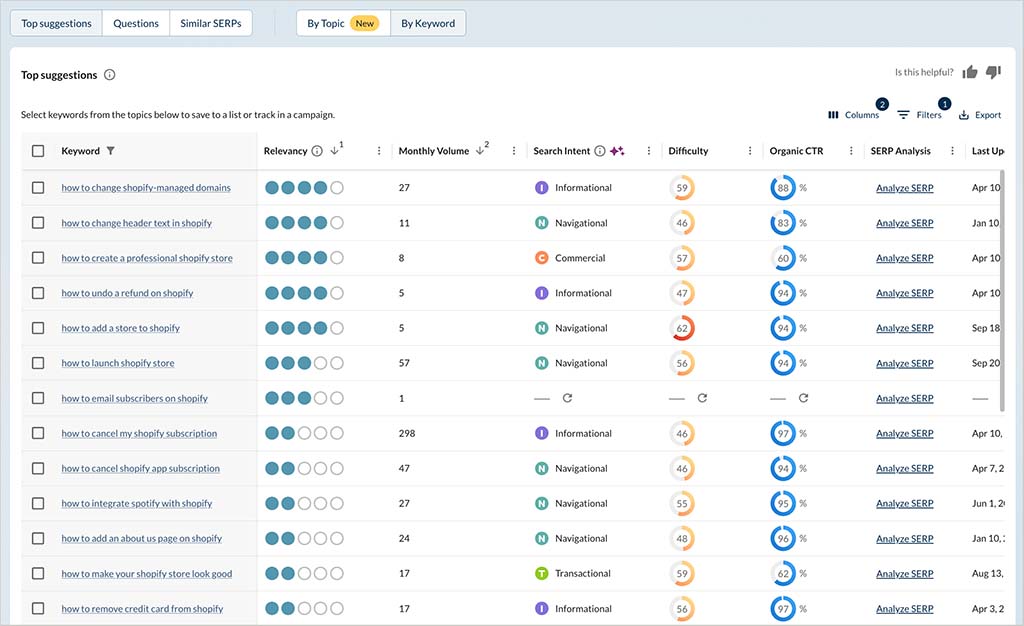Analyze SERP for launch shopify store
Image resolution: width=1024 pixels, height=626 pixels.
click(904, 363)
